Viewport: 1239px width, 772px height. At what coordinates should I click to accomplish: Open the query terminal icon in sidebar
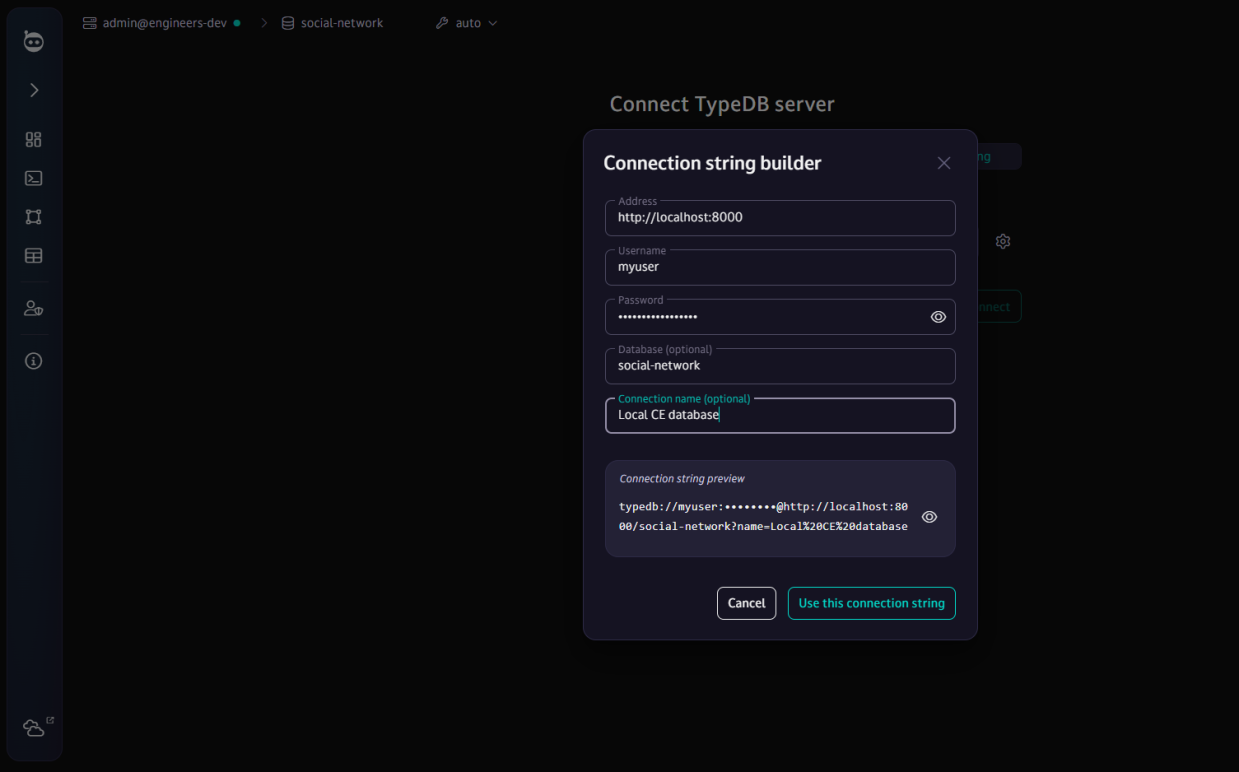coord(34,178)
